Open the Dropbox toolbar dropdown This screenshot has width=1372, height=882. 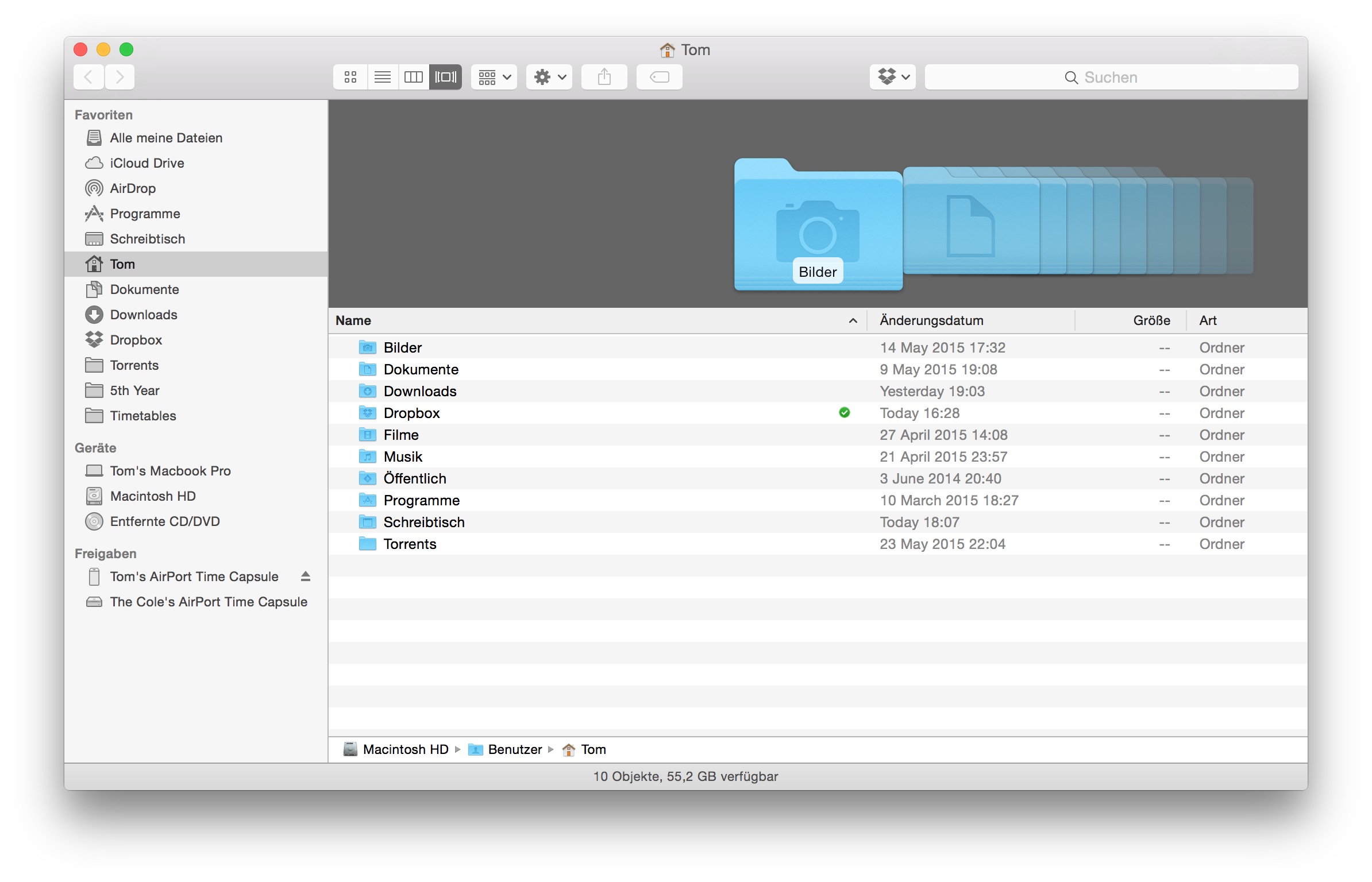892,77
